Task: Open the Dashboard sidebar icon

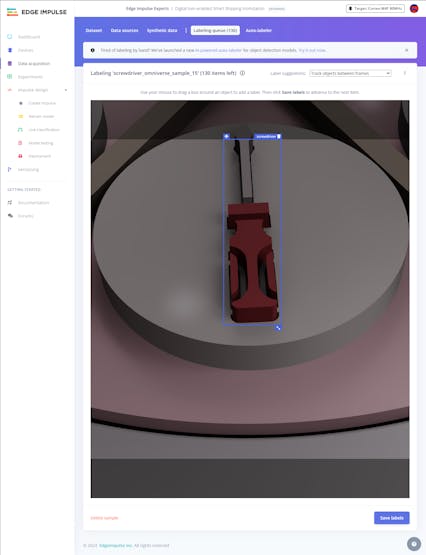Action: (x=10, y=37)
